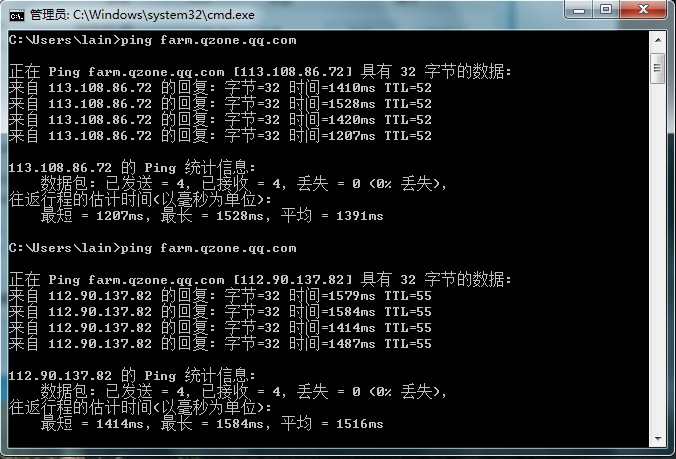This screenshot has width=676, height=459.
Task: Click the reply line showing 时间=1410ms
Action: point(220,88)
